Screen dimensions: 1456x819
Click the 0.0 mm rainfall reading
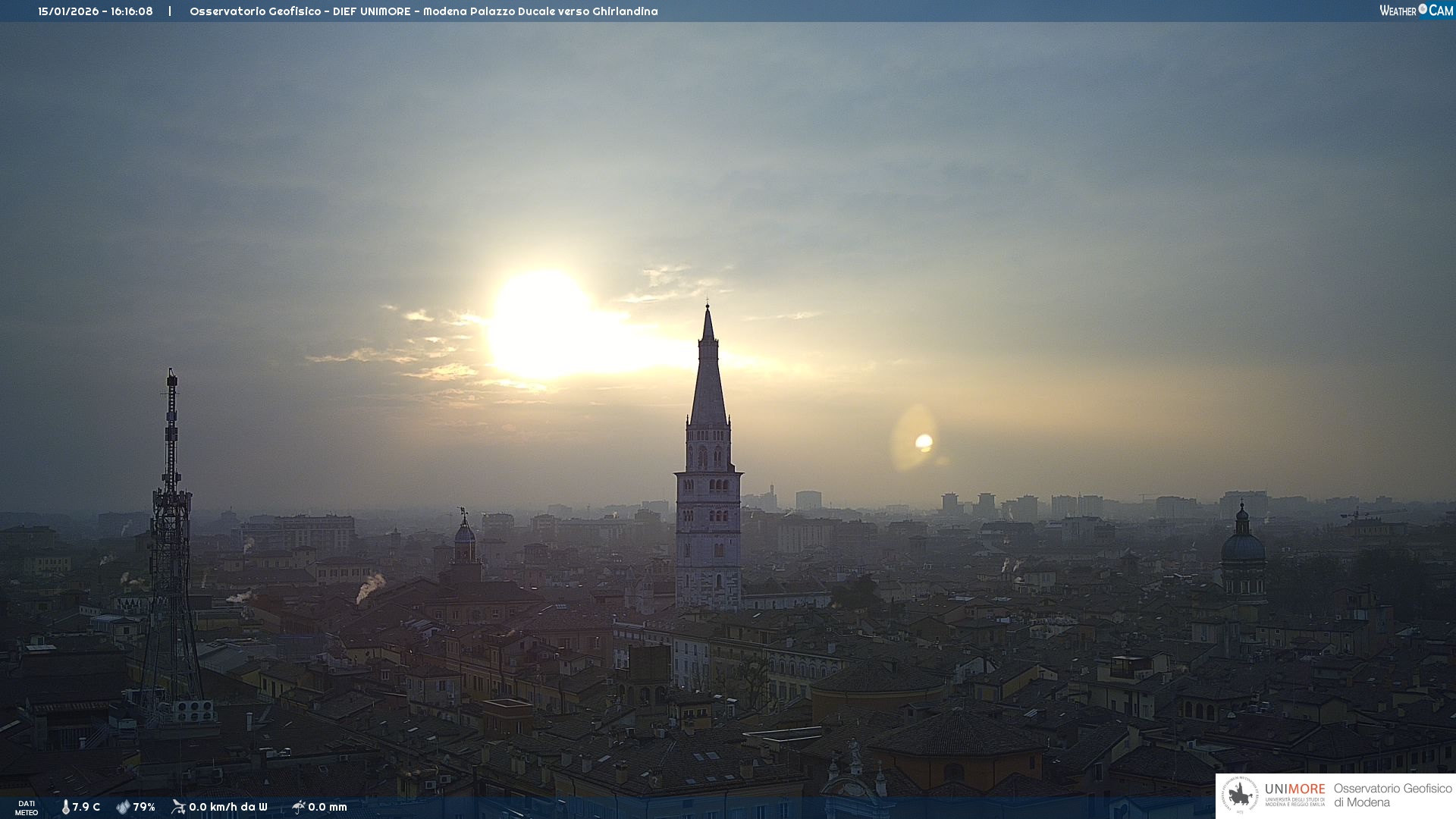click(328, 807)
